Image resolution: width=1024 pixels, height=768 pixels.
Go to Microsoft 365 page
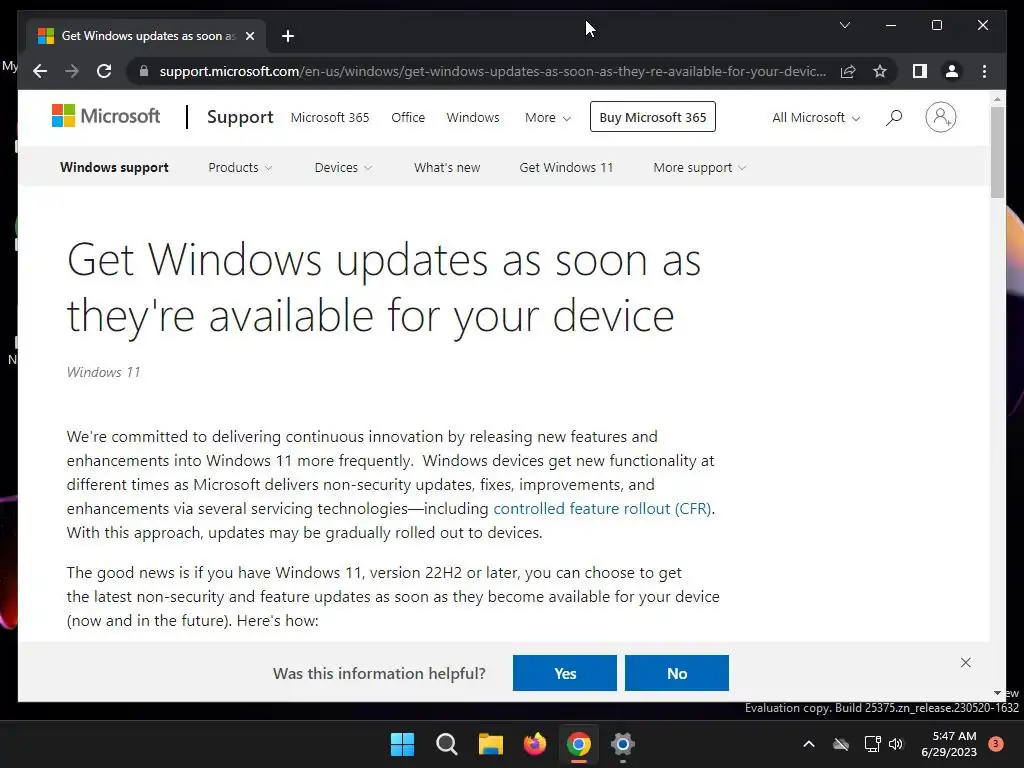[x=330, y=118]
